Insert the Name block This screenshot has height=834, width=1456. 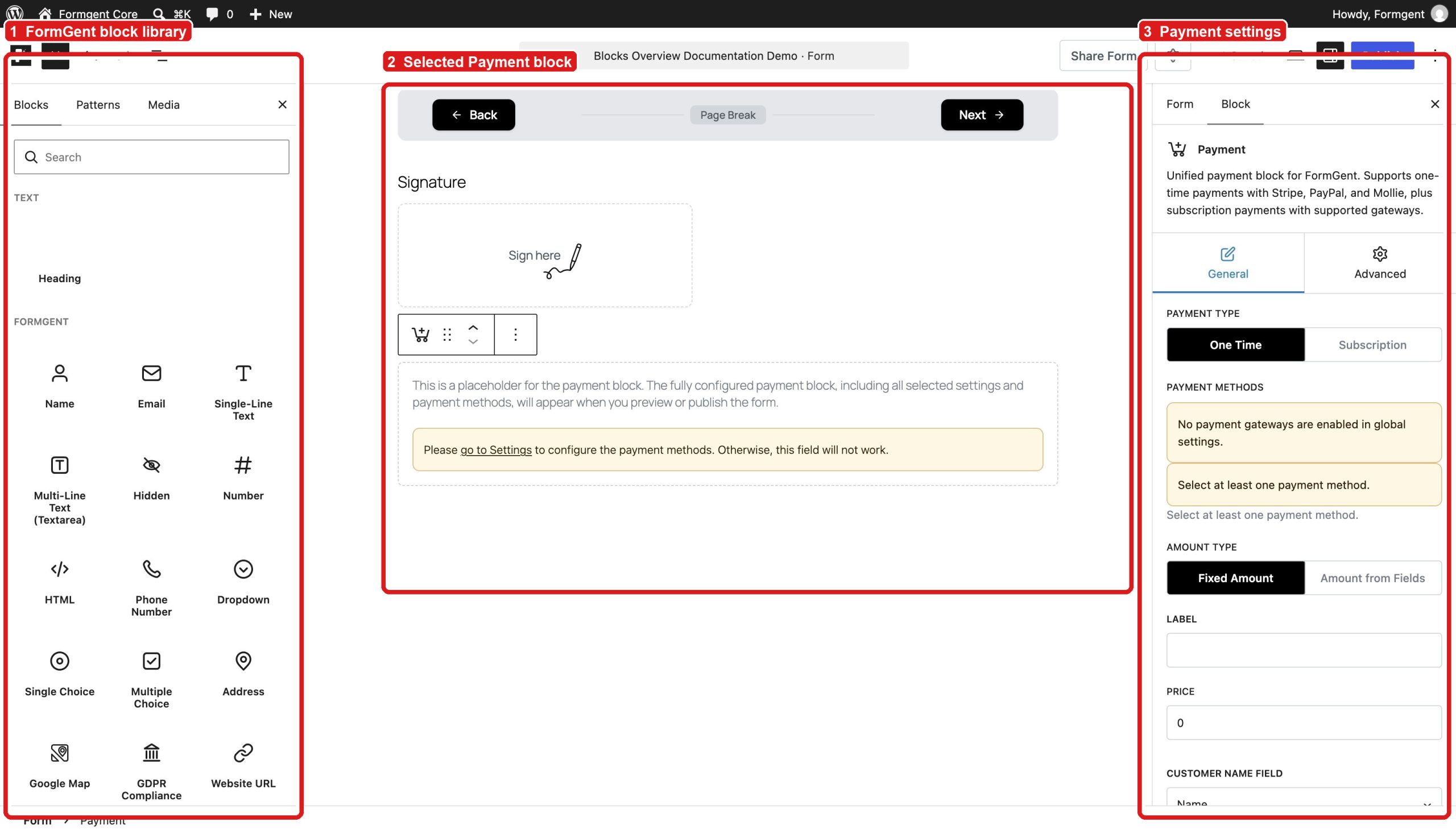point(60,386)
